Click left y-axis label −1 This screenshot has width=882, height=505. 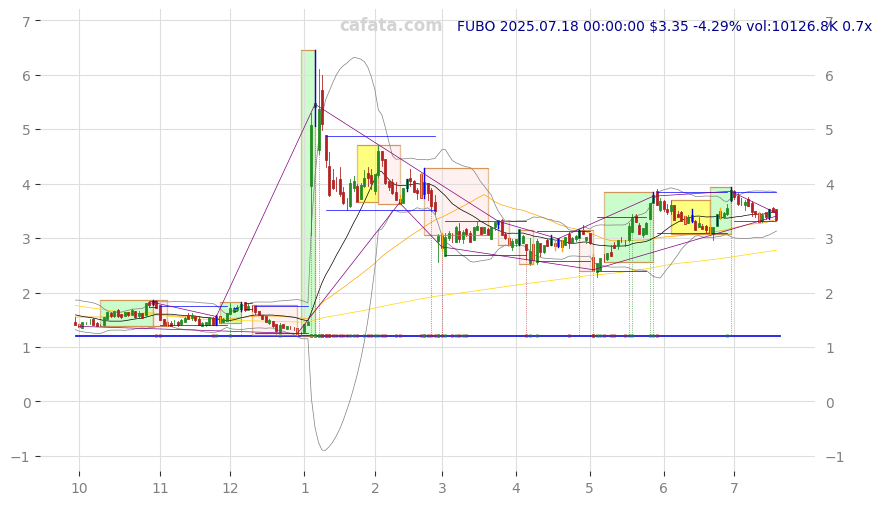[20, 457]
